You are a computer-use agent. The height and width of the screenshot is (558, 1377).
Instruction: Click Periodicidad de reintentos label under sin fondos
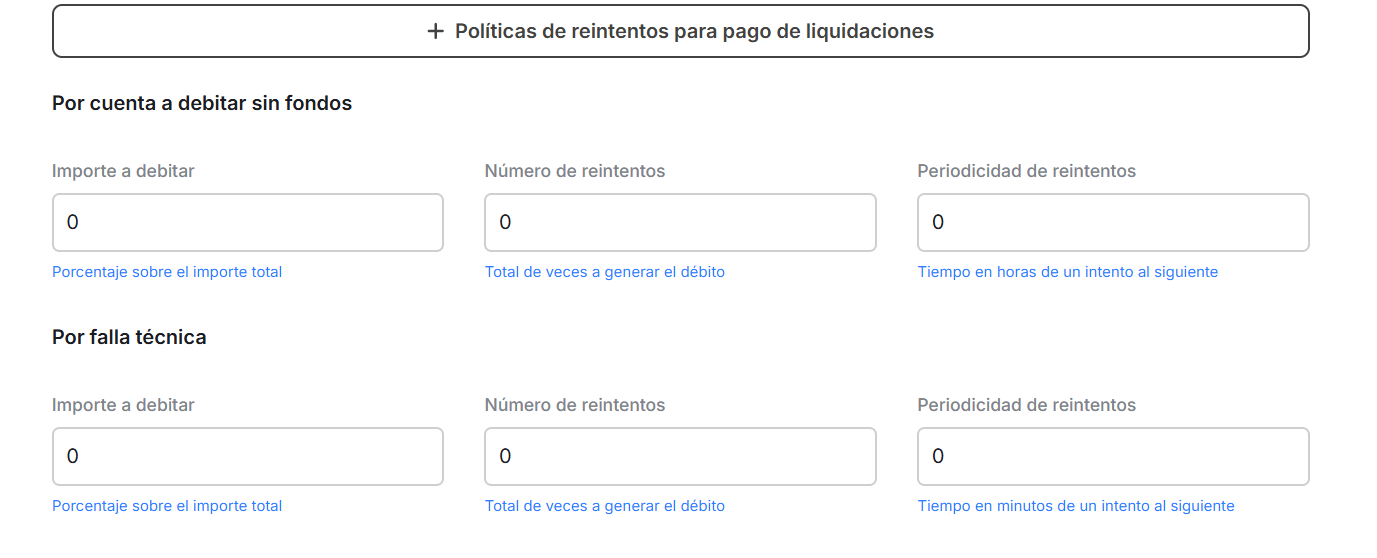tap(1027, 171)
